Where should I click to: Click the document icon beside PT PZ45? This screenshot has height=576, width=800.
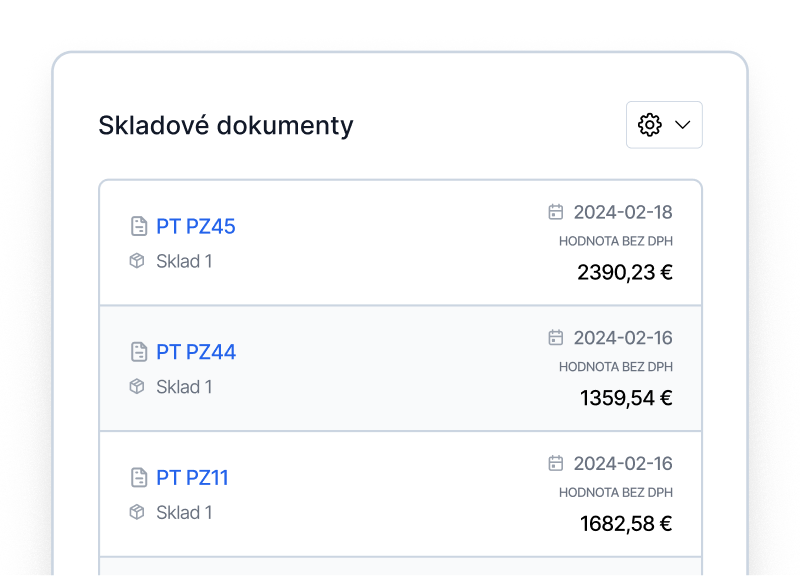(x=139, y=226)
